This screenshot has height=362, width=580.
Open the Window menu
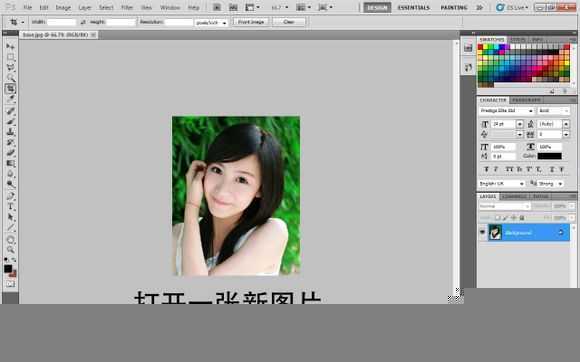point(170,7)
